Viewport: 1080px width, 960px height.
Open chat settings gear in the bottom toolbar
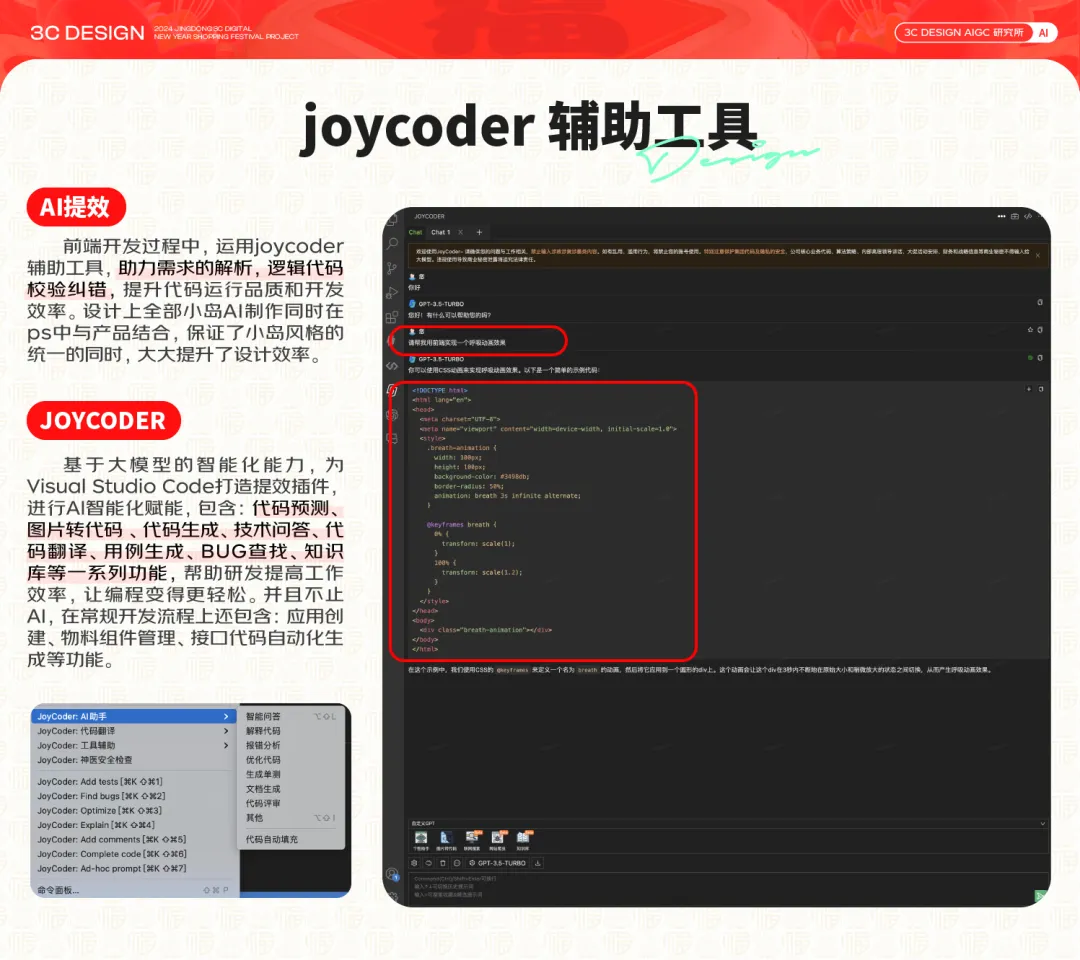point(414,863)
